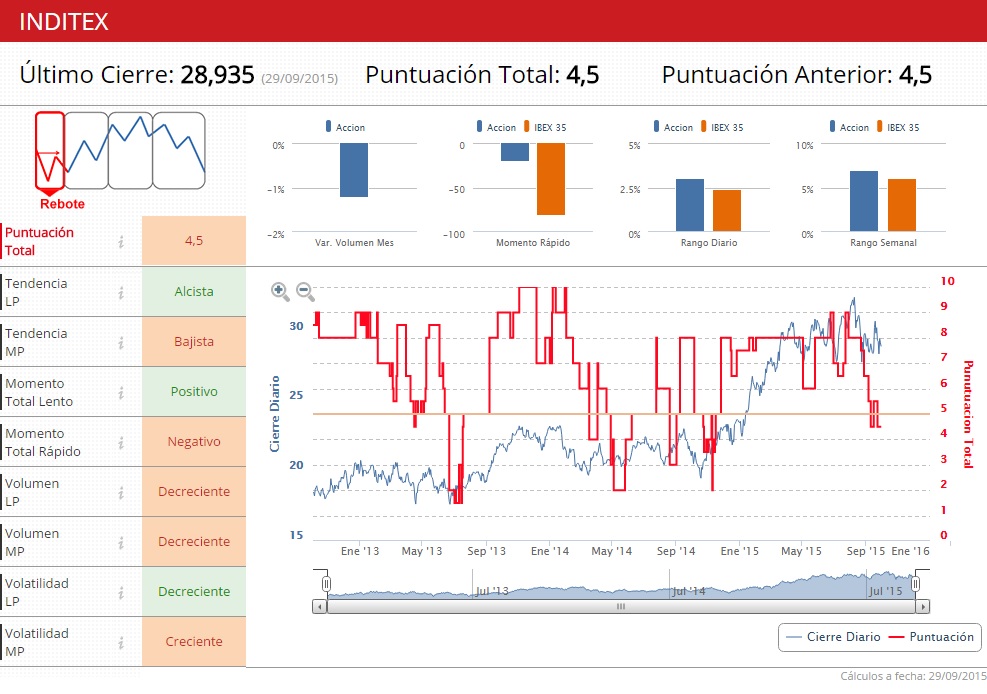Click the Cálculos a fecha footer text
Screen dimensions: 987x694
click(x=913, y=676)
